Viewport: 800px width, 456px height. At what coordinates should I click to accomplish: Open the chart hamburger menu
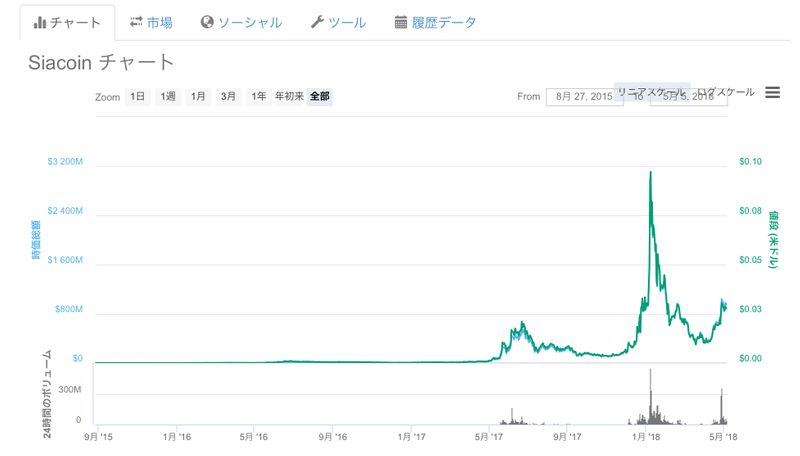pos(772,92)
